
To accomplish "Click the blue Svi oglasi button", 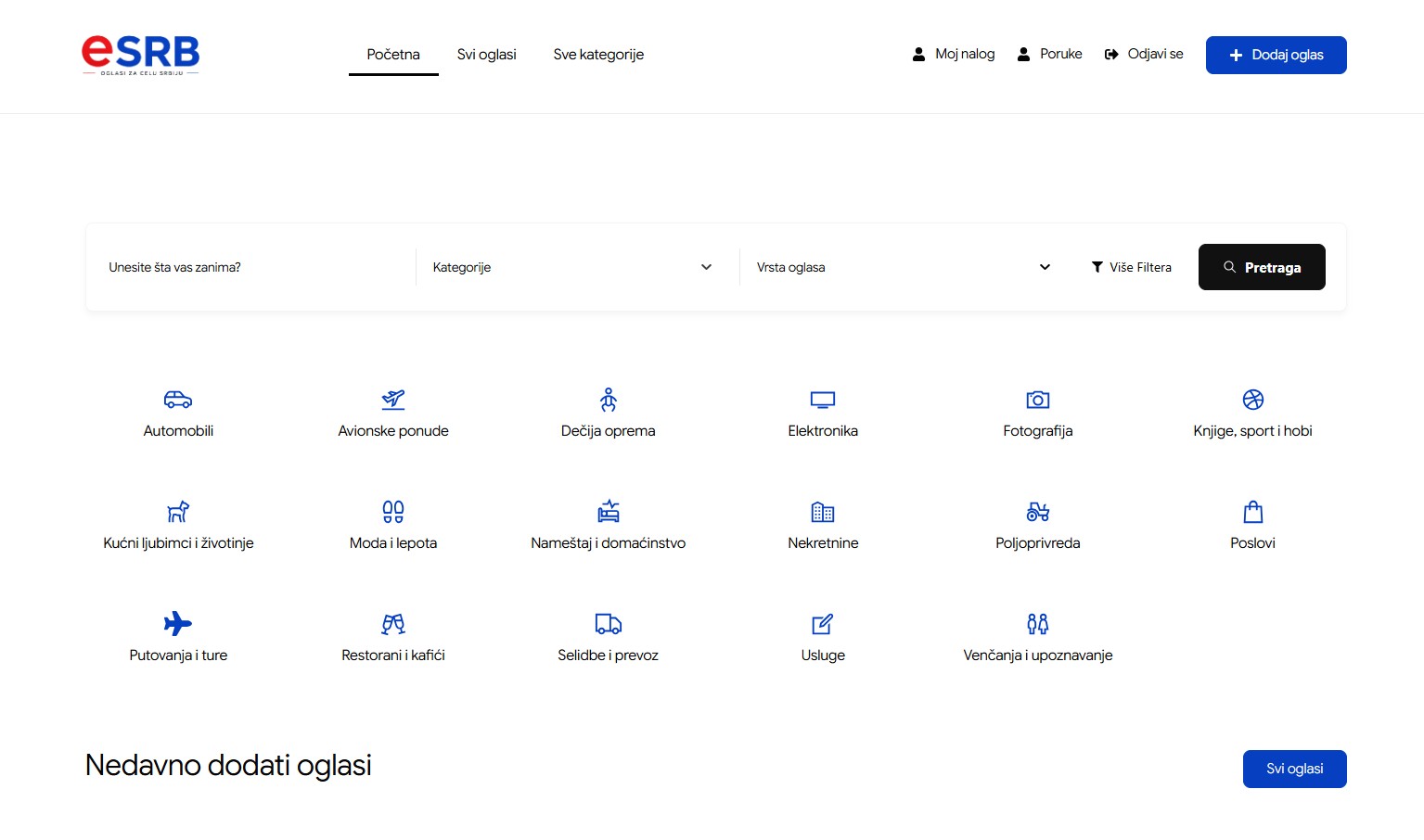I will click(x=1295, y=769).
